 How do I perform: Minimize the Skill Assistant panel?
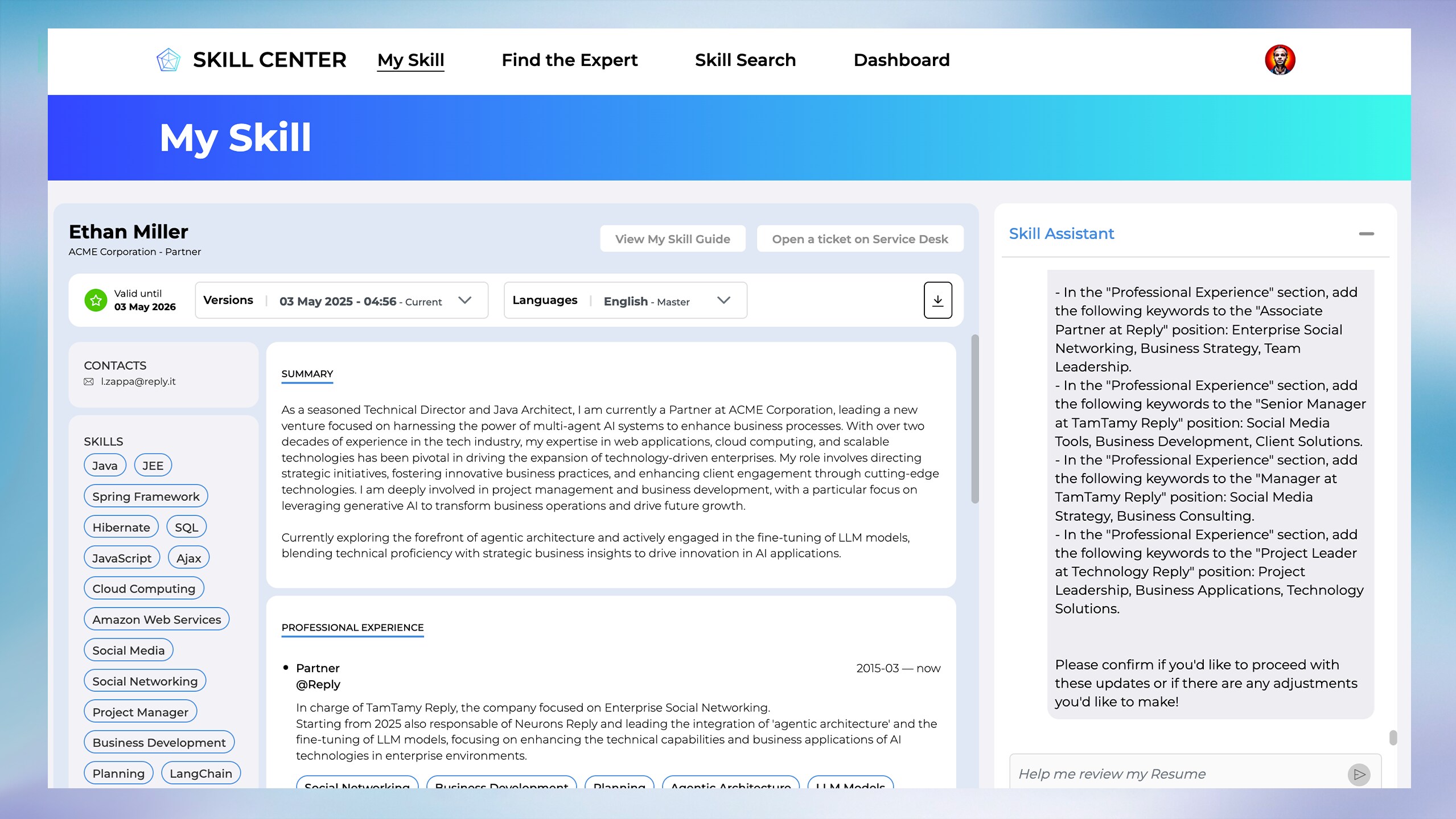coord(1366,233)
